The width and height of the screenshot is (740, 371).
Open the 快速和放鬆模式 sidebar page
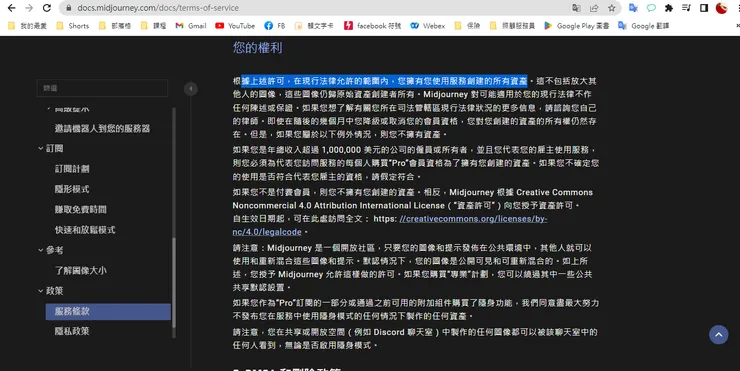(85, 230)
